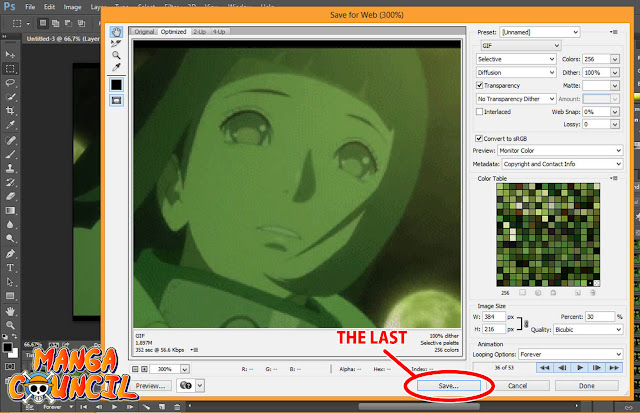
Task: Open the Quality Bicubic dropdown
Action: coord(588,329)
